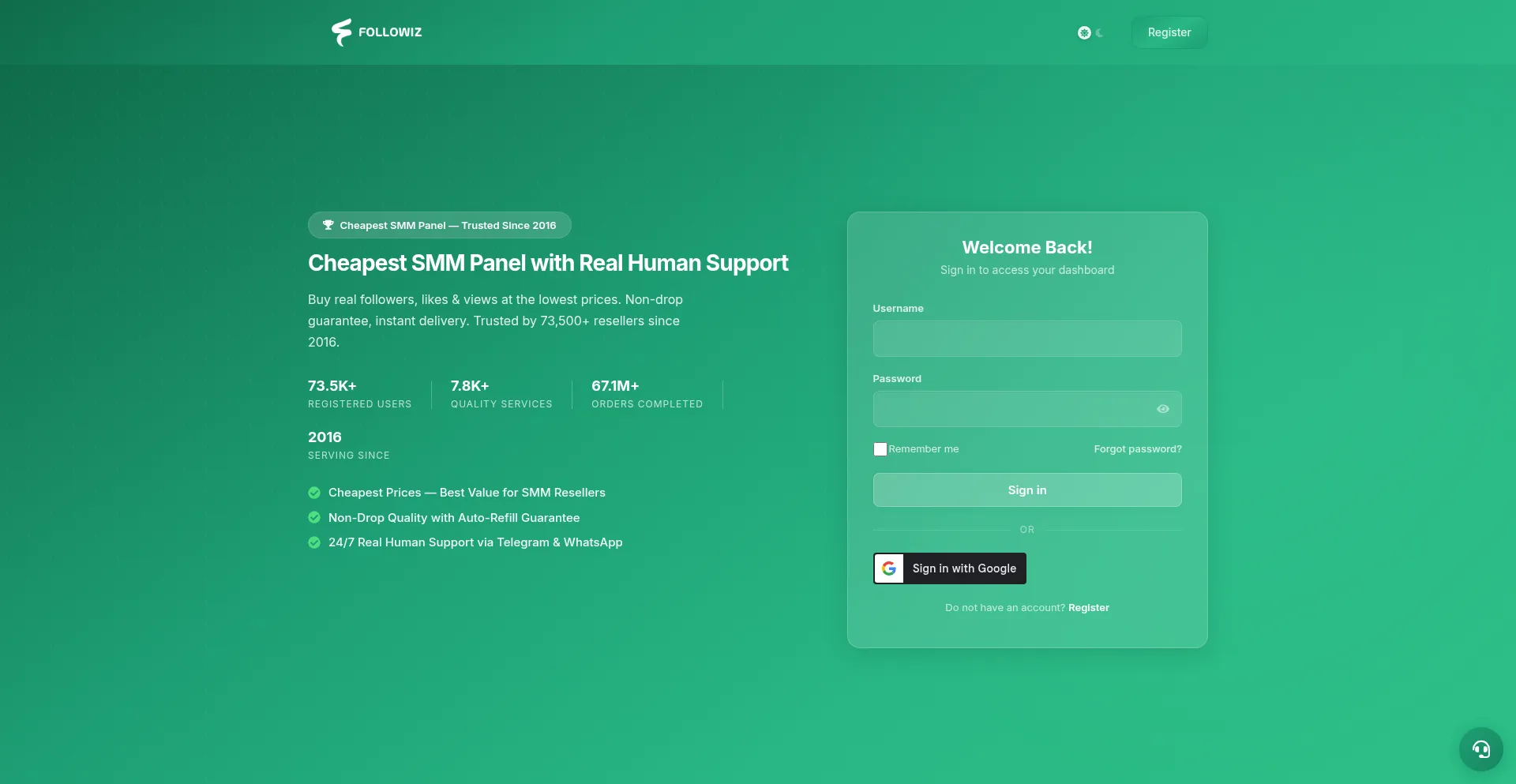The width and height of the screenshot is (1516, 784).
Task: Toggle the light/dark theme switch
Action: coord(1091,32)
